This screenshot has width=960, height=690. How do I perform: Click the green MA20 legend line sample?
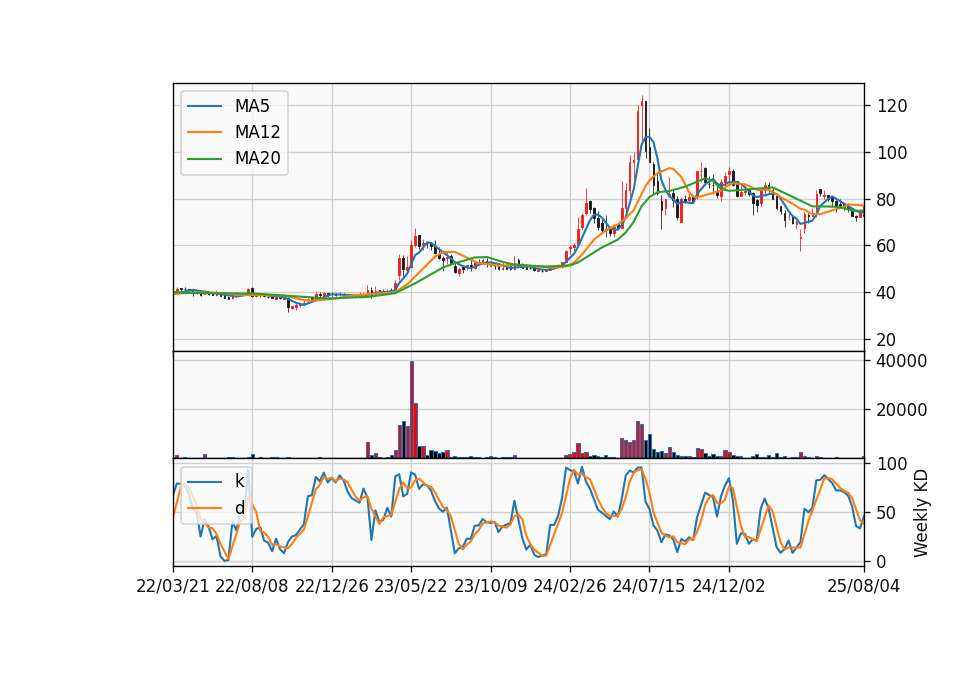204,159
